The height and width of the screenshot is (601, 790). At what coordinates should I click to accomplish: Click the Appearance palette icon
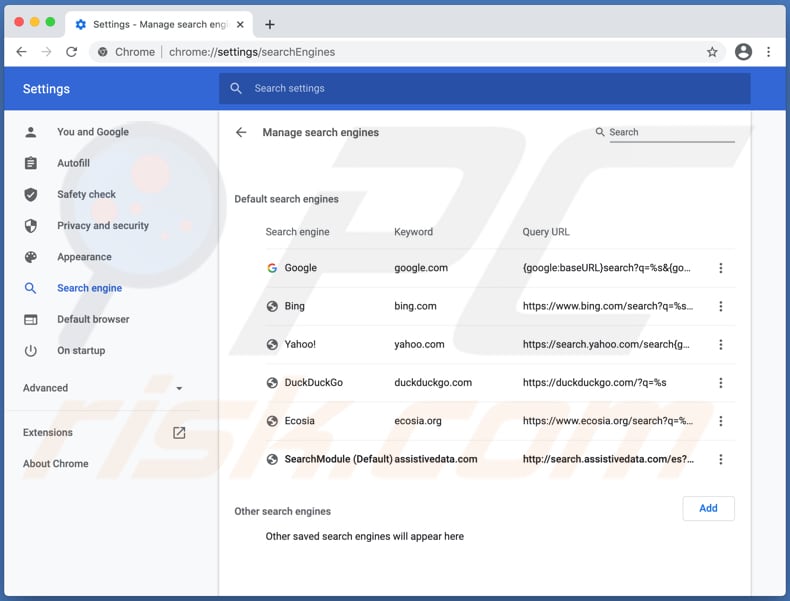pyautogui.click(x=31, y=257)
